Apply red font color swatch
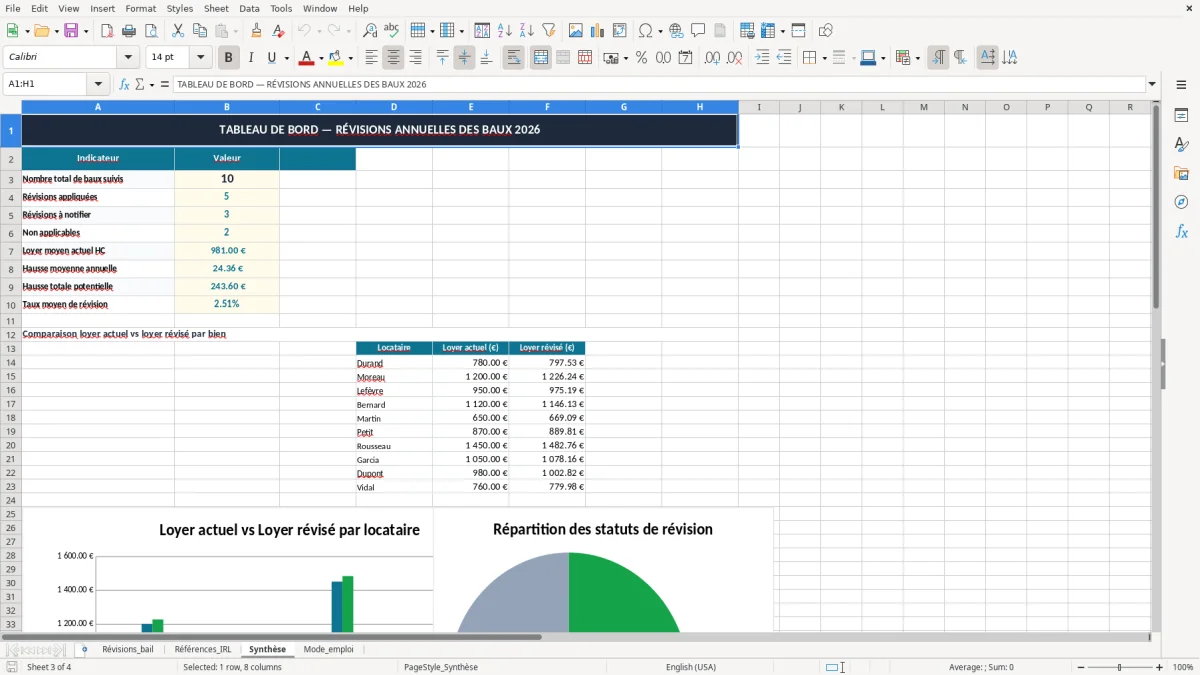The image size is (1200, 675). 308,58
